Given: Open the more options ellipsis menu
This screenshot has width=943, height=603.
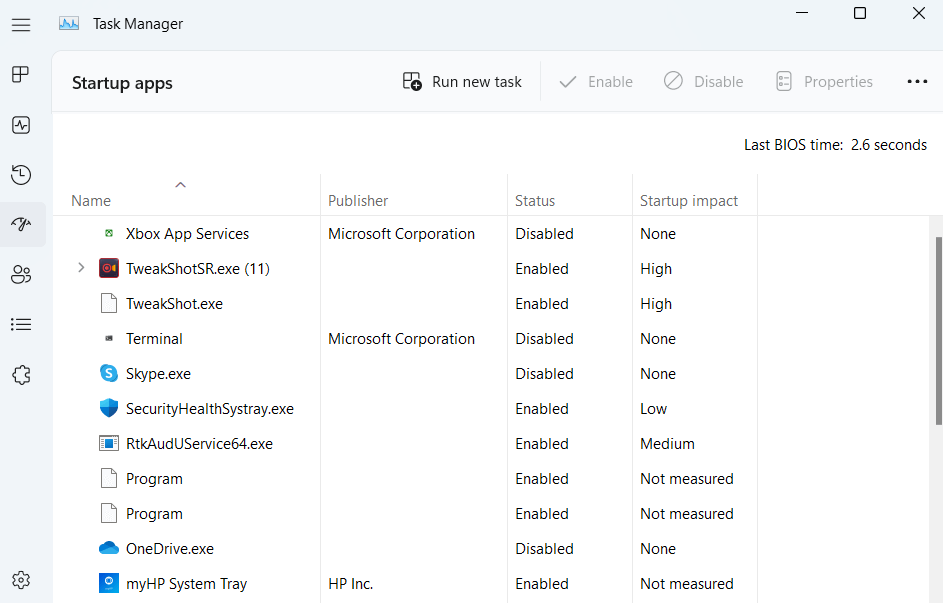Looking at the screenshot, I should pyautogui.click(x=917, y=82).
